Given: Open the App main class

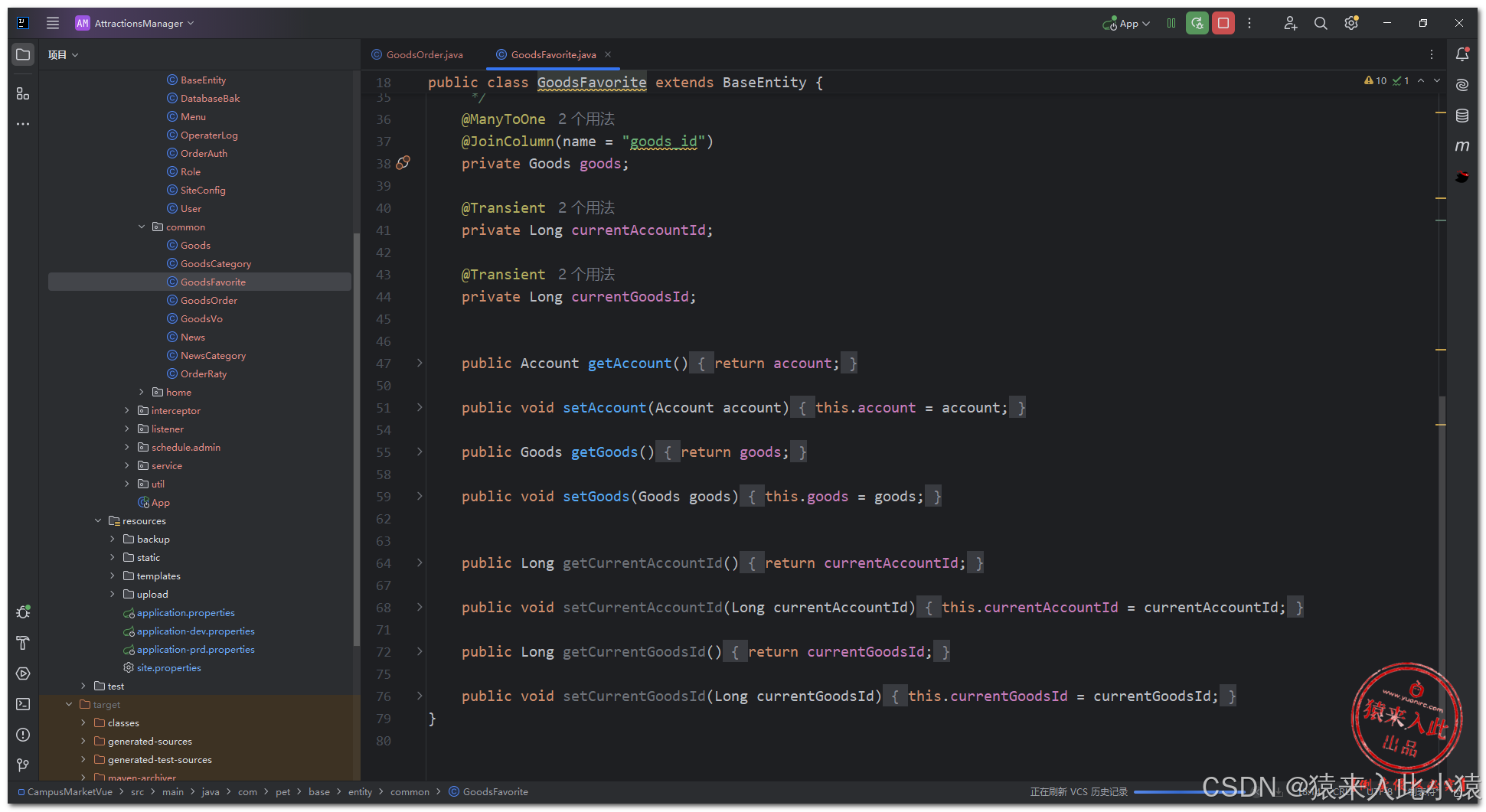Looking at the screenshot, I should [x=161, y=502].
